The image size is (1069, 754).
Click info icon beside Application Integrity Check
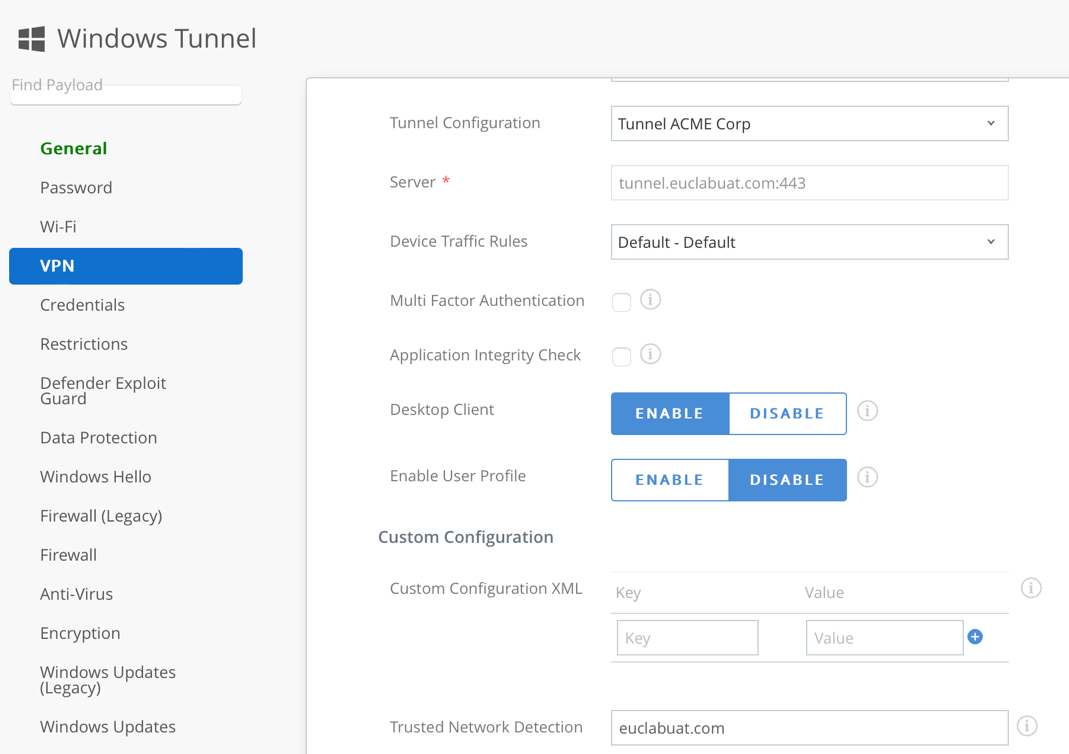click(x=650, y=354)
